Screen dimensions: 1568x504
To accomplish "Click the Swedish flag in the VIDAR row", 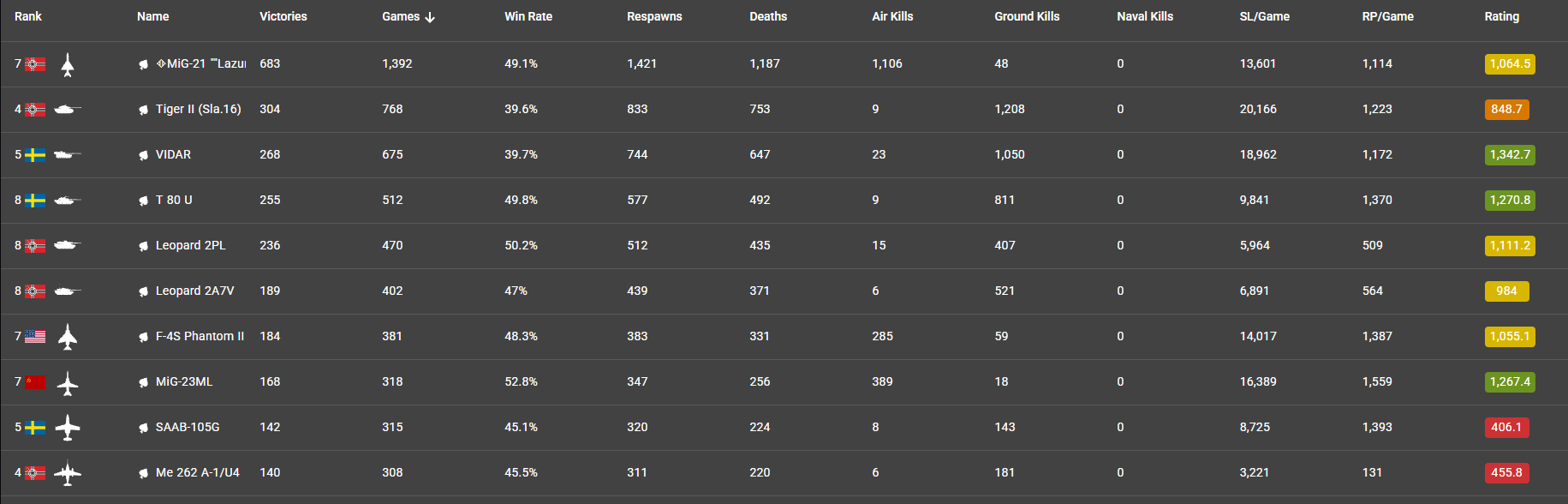I will pyautogui.click(x=35, y=155).
